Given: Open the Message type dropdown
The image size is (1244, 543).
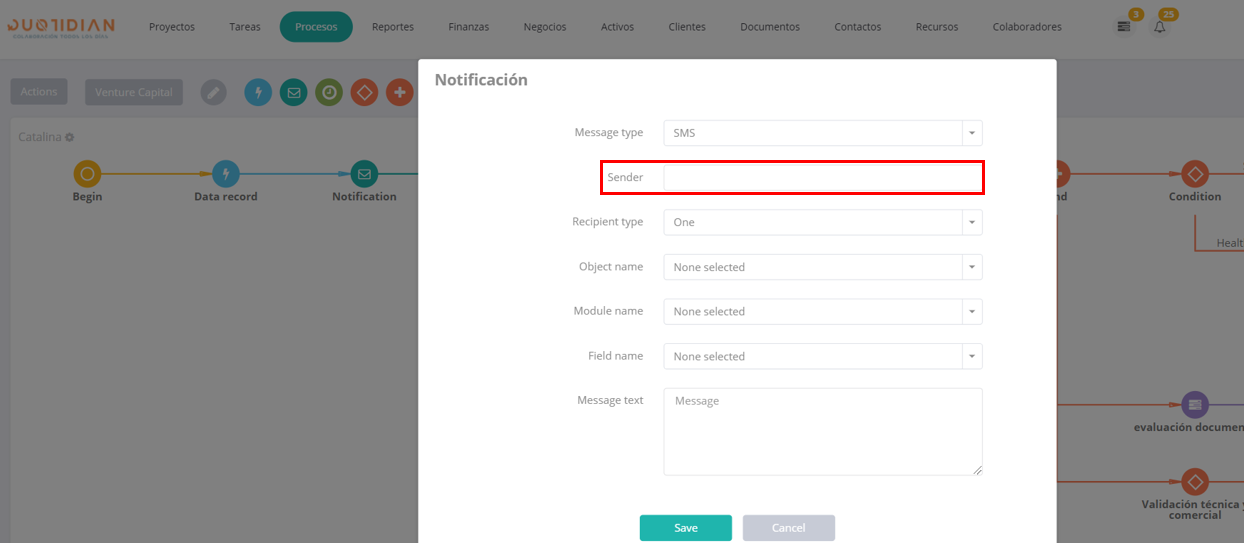Looking at the screenshot, I should (823, 133).
